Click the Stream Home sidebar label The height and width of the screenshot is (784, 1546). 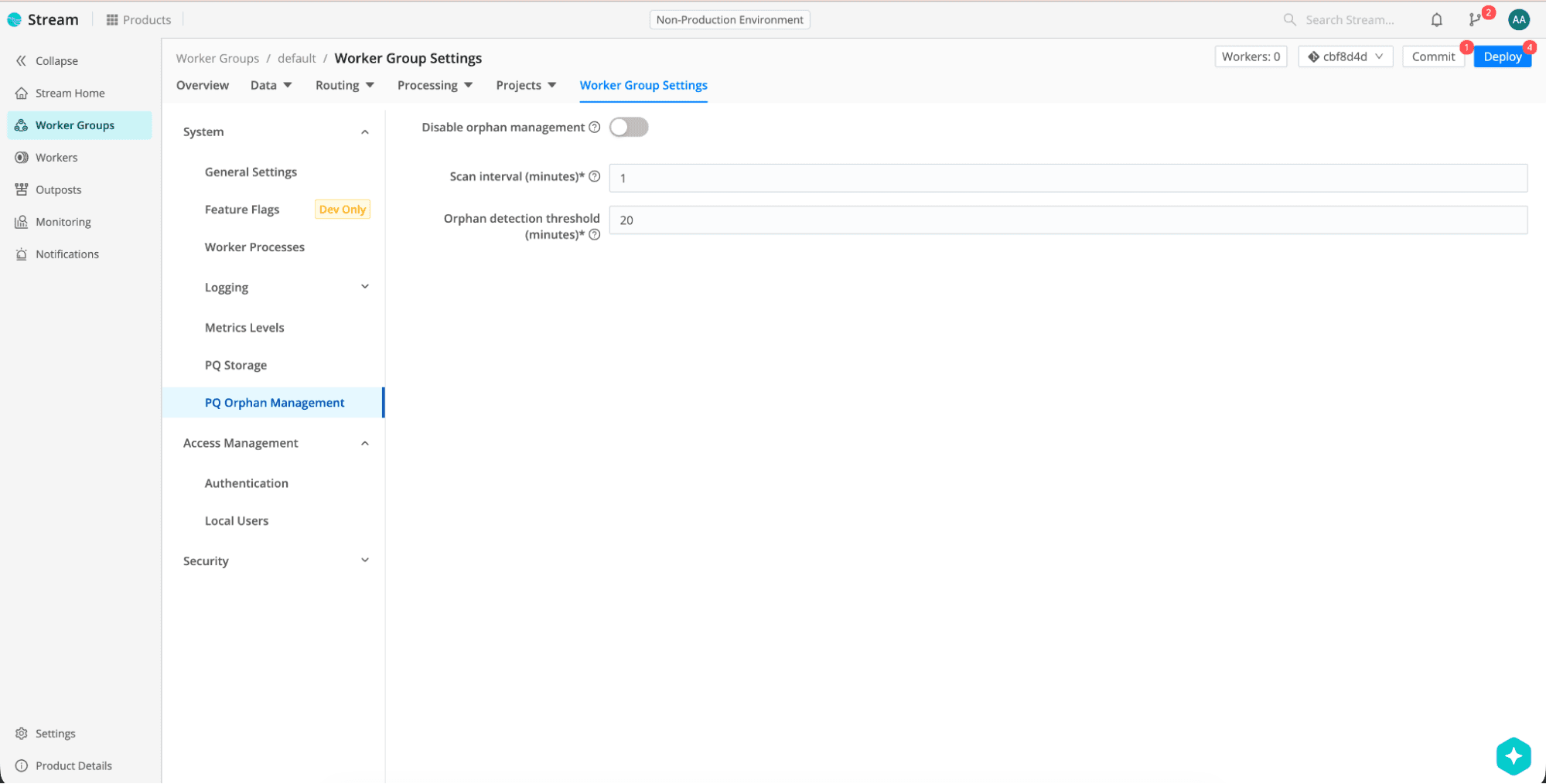click(x=70, y=93)
